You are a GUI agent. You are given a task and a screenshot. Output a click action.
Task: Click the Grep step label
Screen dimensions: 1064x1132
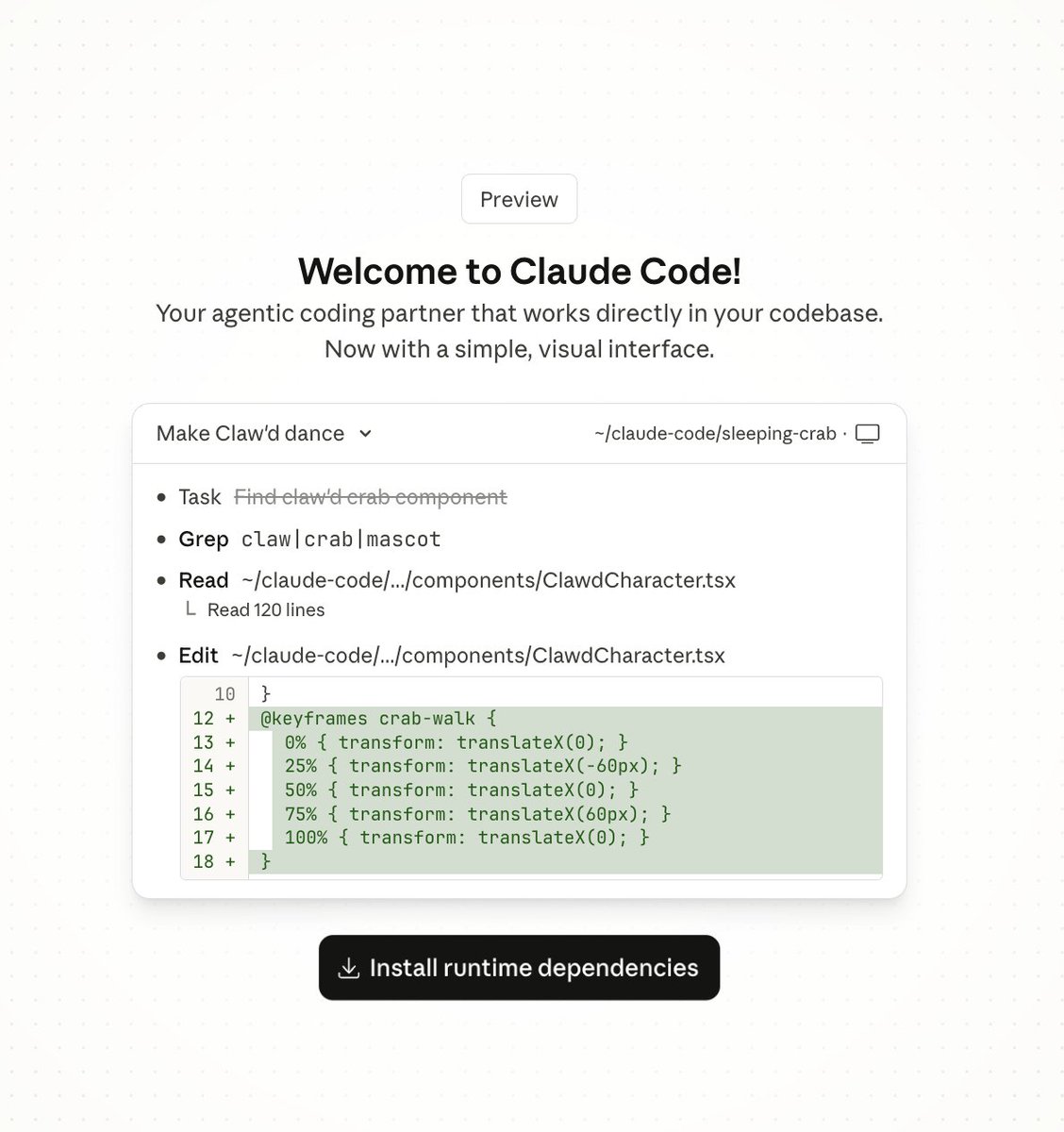point(204,539)
